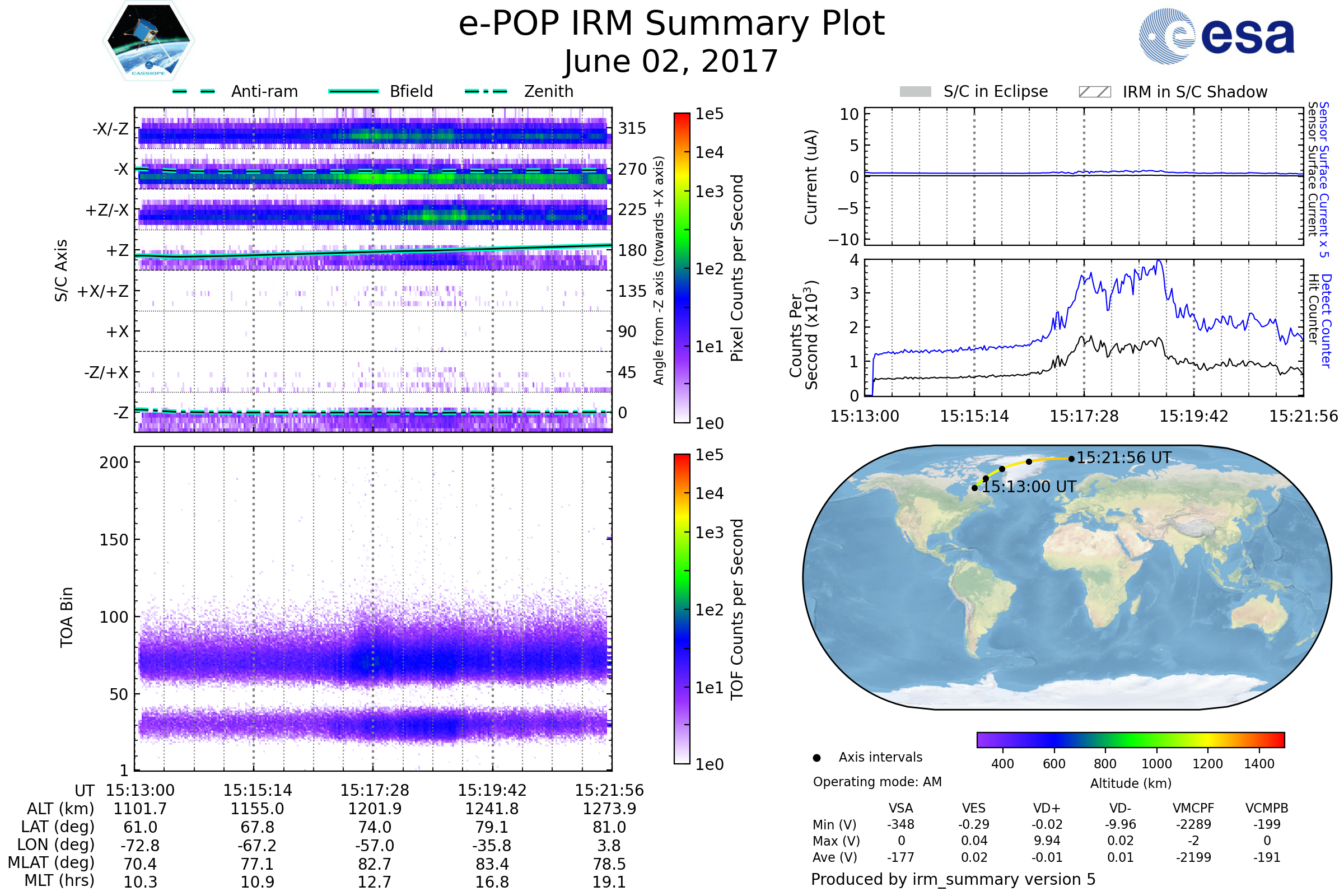Click the S/C in Eclipse gray legend patch
Image resolution: width=1344 pixels, height=896 pixels.
point(915,92)
